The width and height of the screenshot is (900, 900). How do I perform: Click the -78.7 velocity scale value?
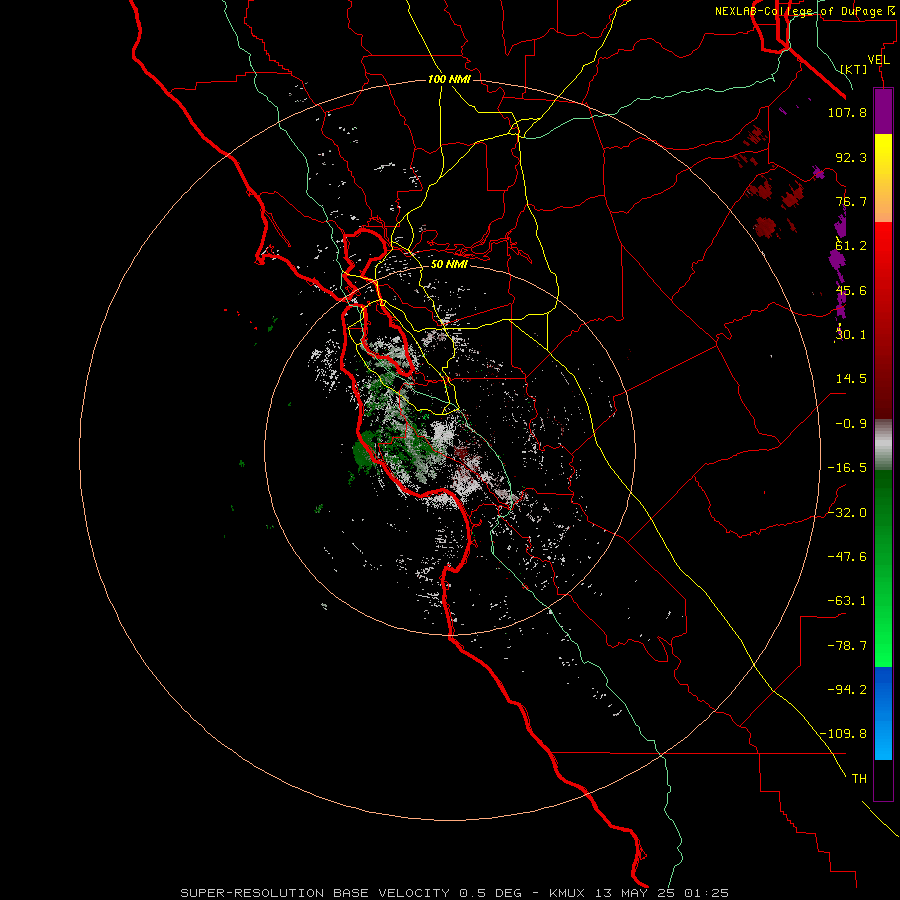[x=847, y=646]
